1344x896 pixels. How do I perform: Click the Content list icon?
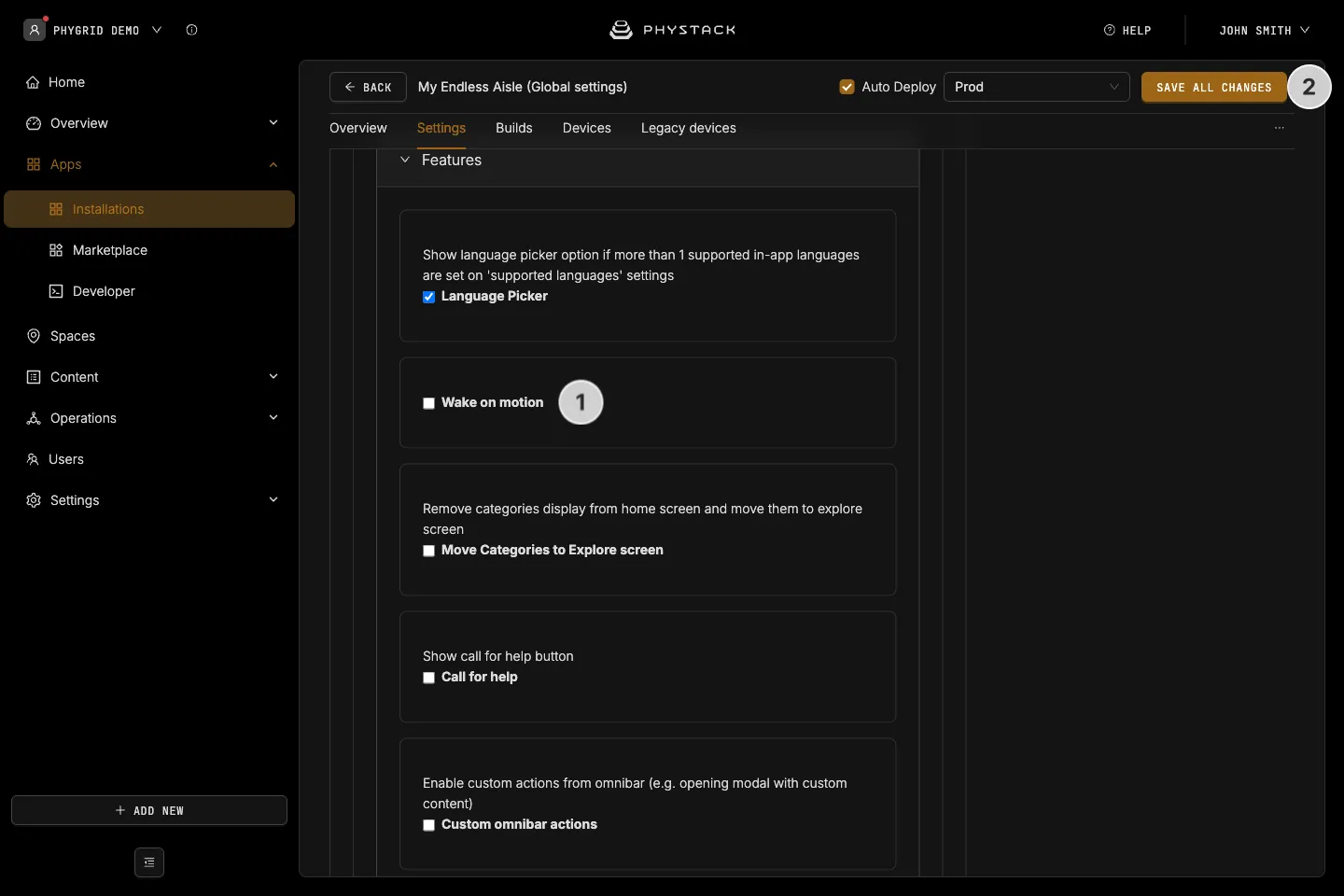34,377
